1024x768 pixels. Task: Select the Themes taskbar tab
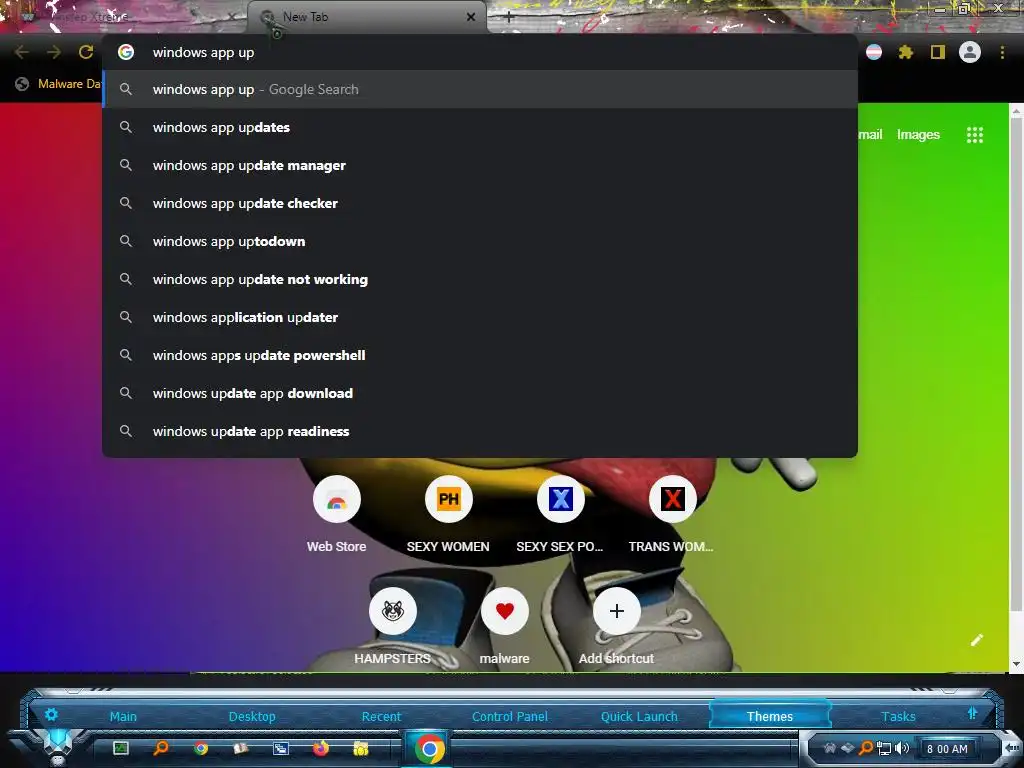pyautogui.click(x=770, y=716)
